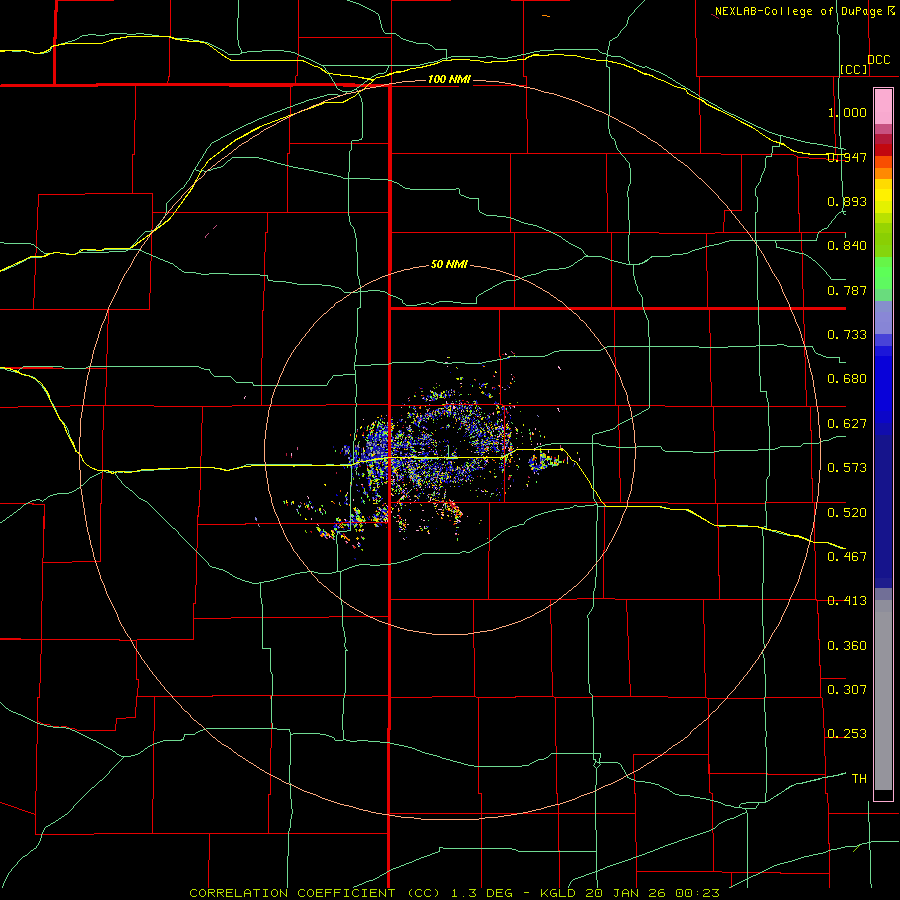Click the 0.840 scale value
Screen dimensions: 900x900
pyautogui.click(x=847, y=246)
